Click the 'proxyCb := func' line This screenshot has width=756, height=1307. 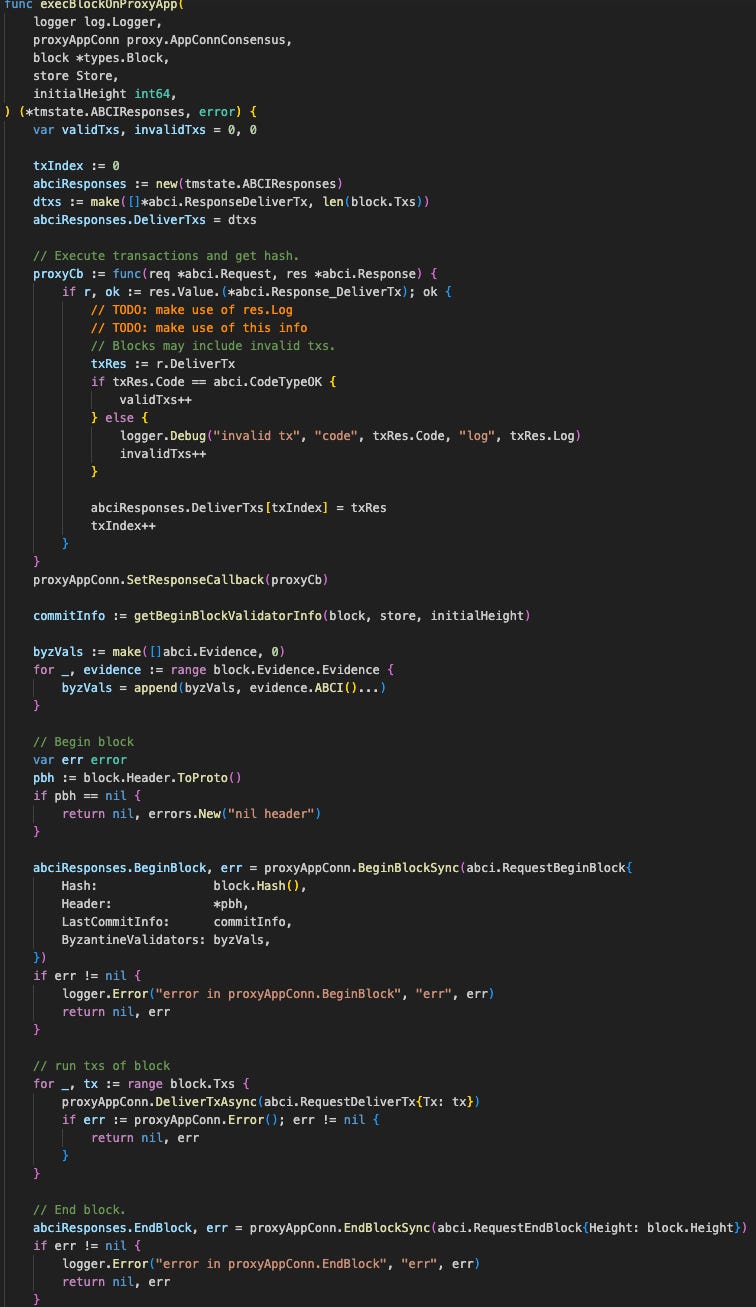tap(235, 273)
